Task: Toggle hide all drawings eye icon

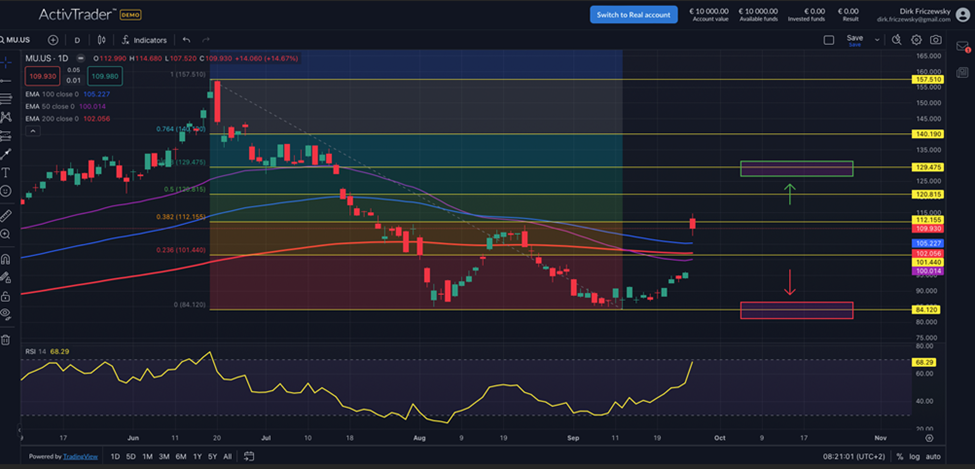Action: coord(7,313)
